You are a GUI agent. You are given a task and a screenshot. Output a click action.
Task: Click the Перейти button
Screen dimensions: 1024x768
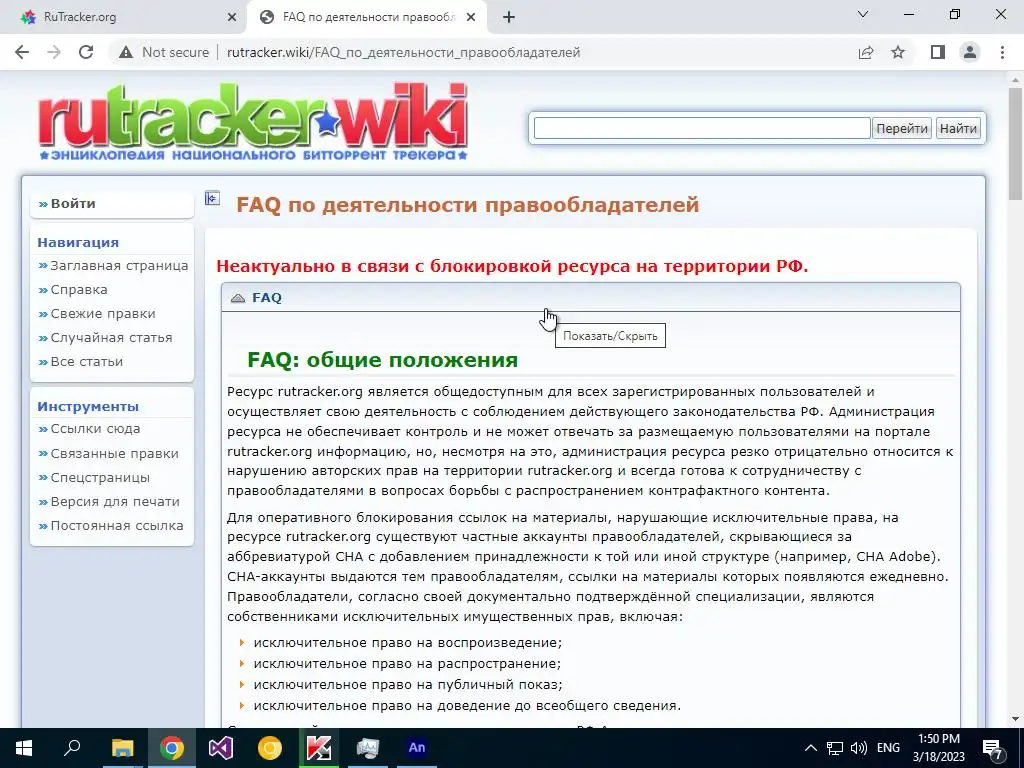coord(902,128)
